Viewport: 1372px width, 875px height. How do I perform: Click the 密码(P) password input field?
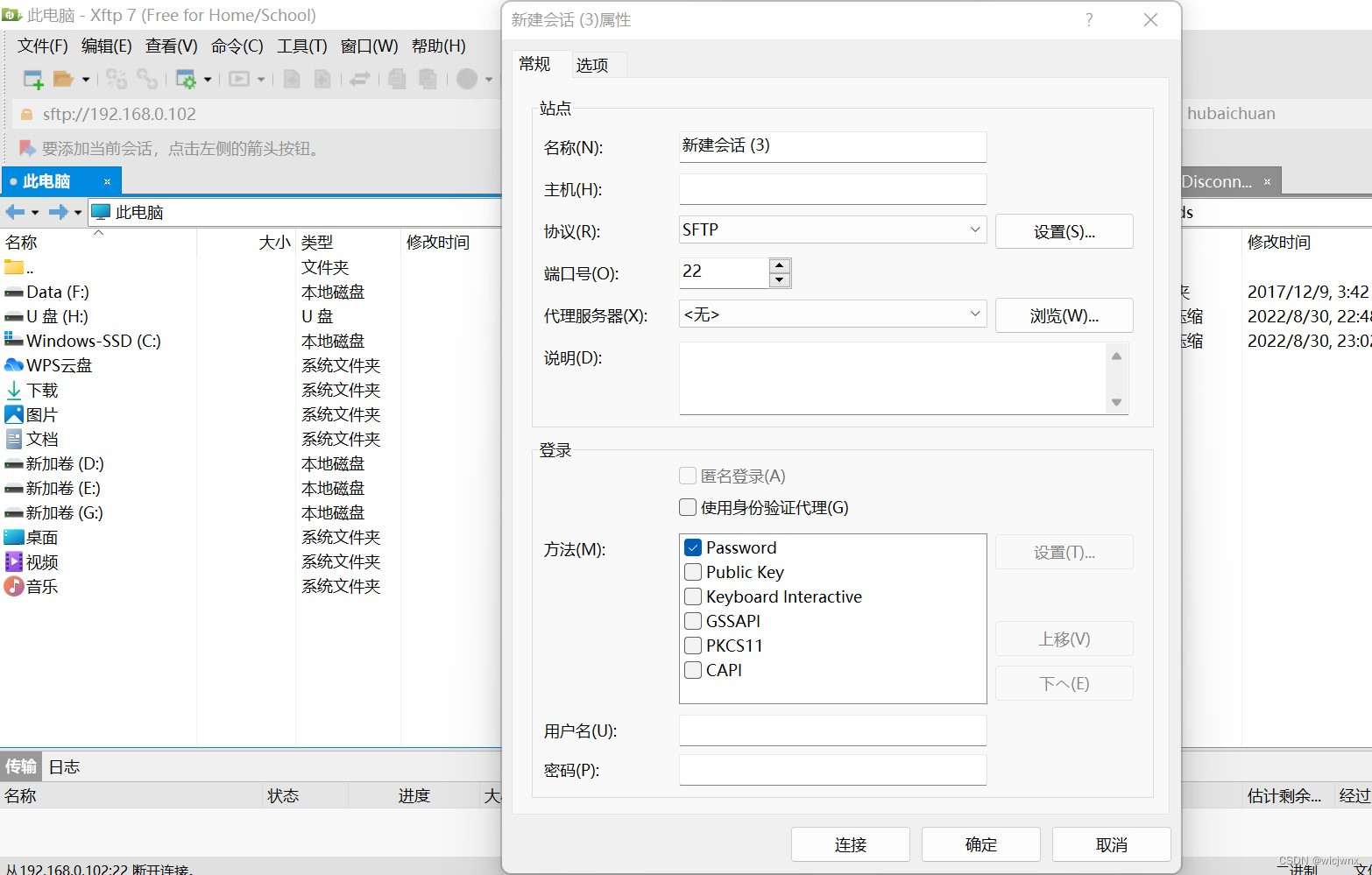832,770
